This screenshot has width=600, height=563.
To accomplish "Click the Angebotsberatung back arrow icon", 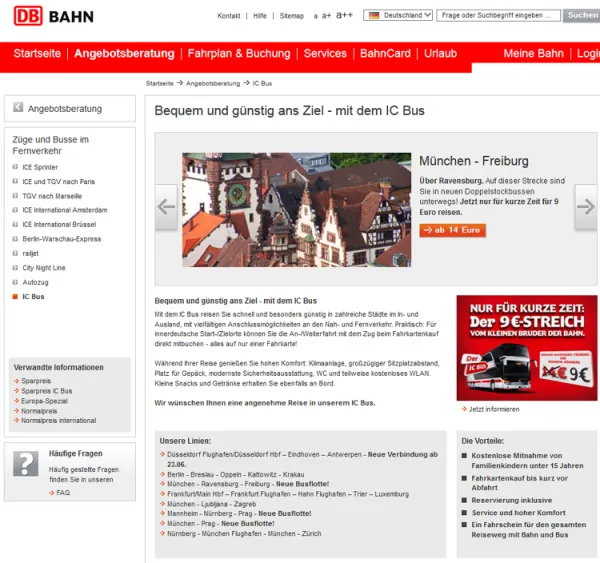I will [17, 108].
